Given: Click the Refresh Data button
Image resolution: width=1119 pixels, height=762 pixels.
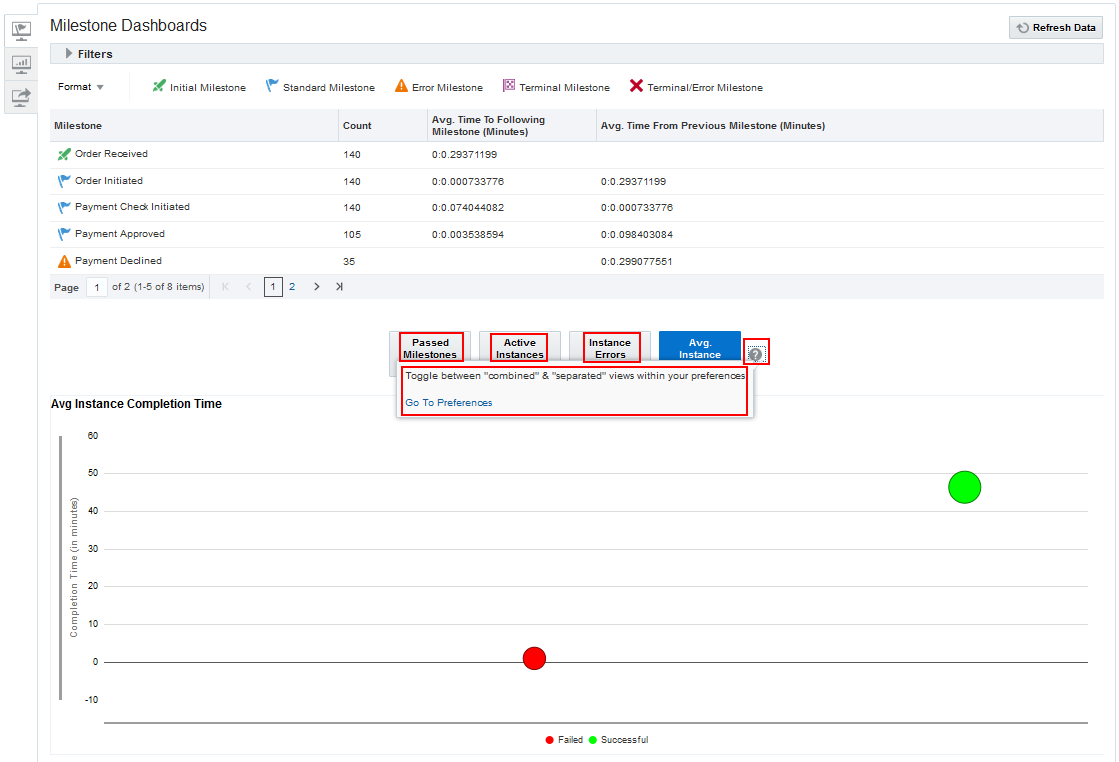Looking at the screenshot, I should (1055, 27).
